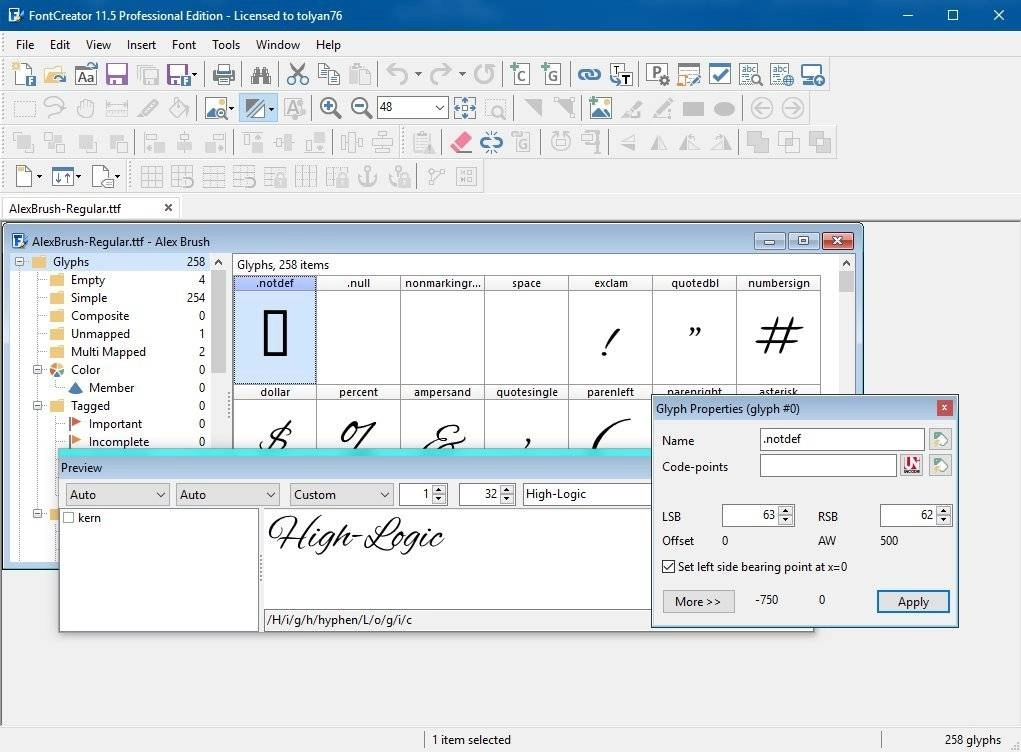Image resolution: width=1021 pixels, height=752 pixels.
Task: Open the Edit menu
Action: point(60,45)
